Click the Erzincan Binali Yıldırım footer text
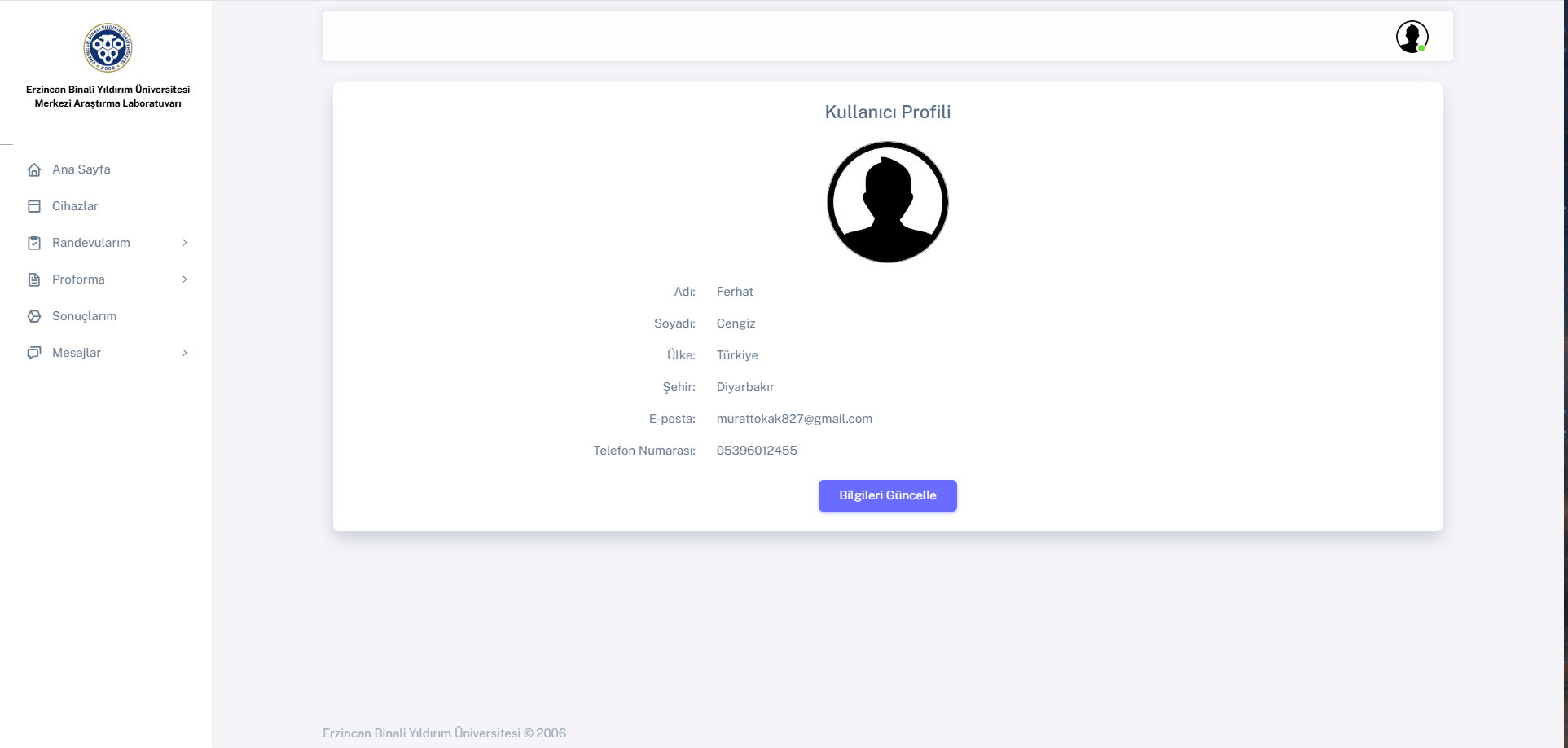The width and height of the screenshot is (1568, 748). 444,733
